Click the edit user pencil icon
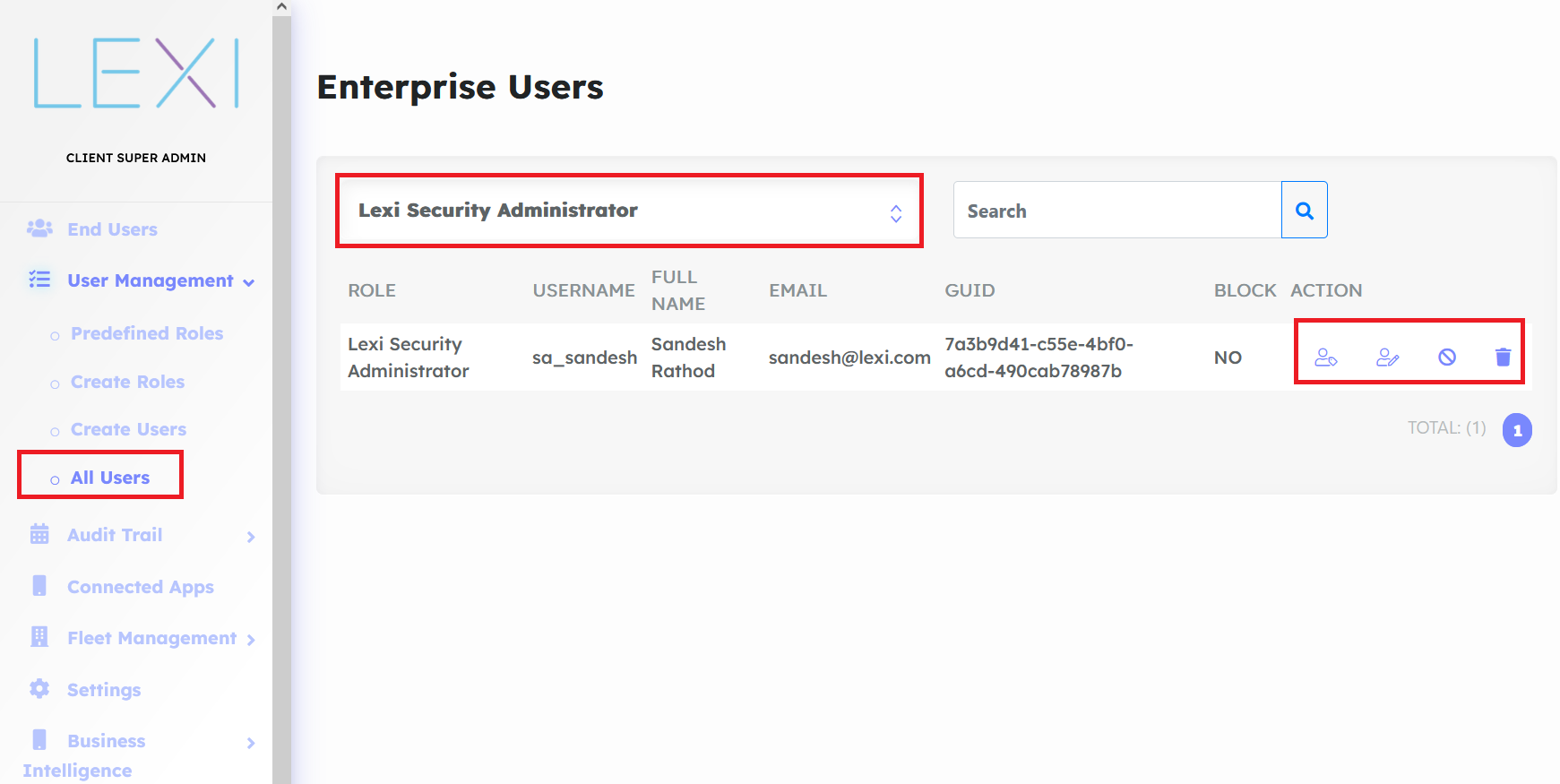Image resolution: width=1560 pixels, height=784 pixels. (1387, 358)
